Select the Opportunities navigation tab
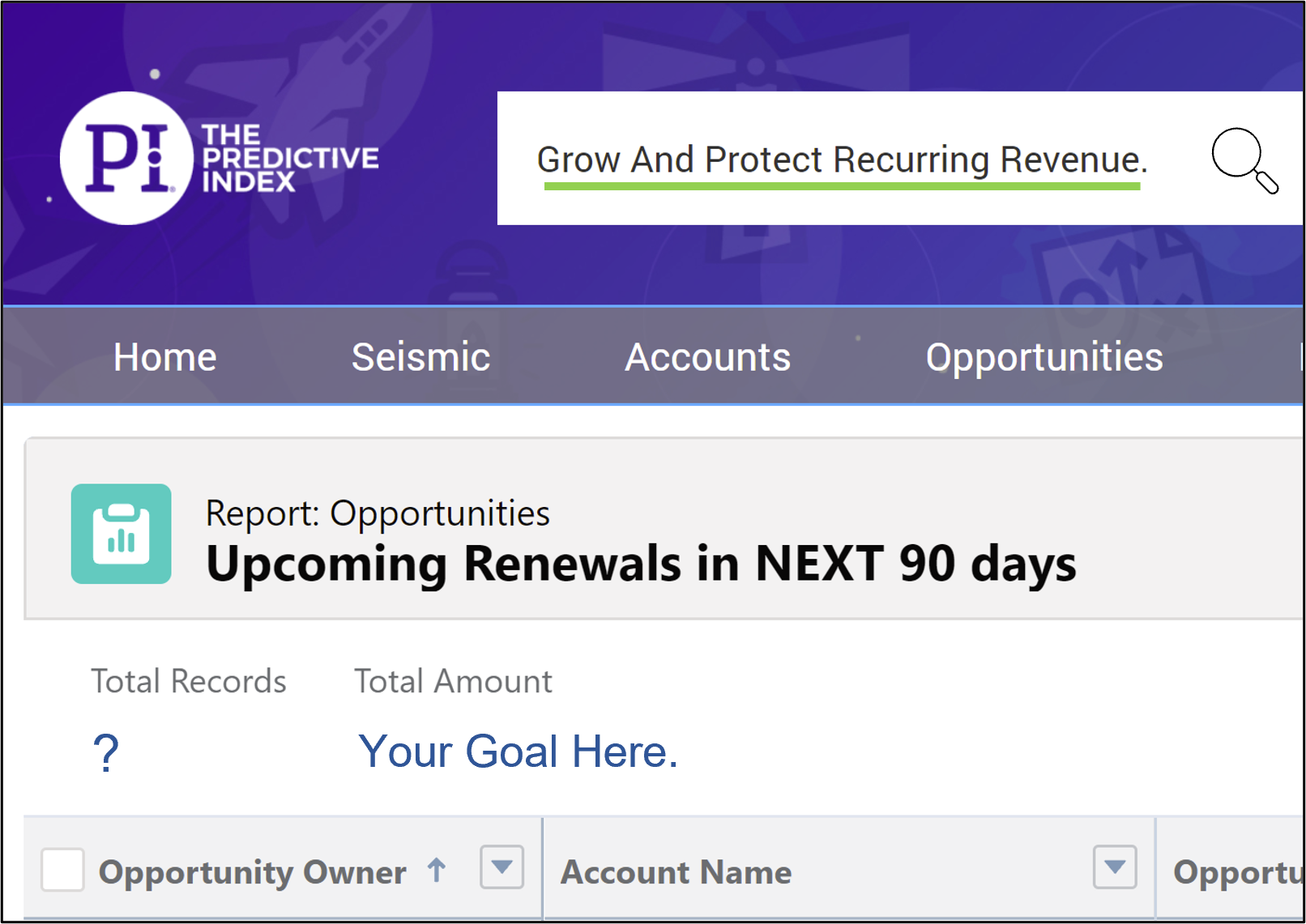Screen dimensions: 1306x924 (1044, 357)
